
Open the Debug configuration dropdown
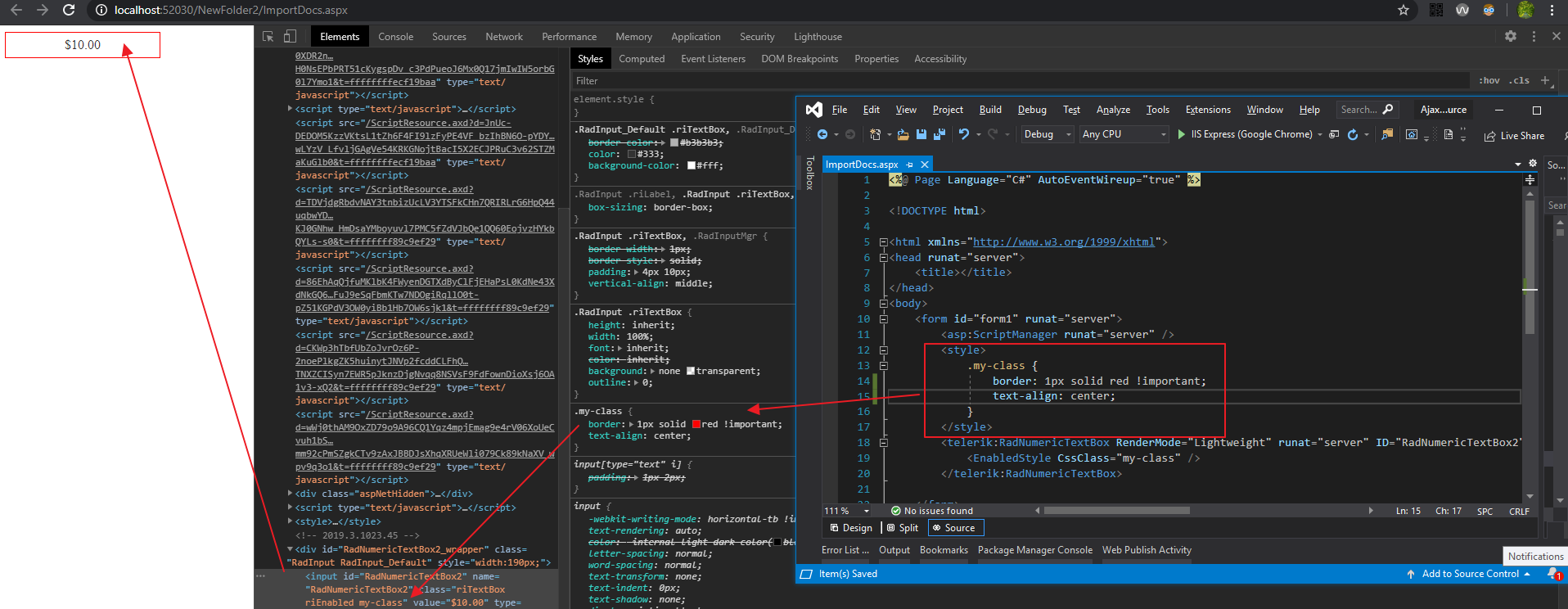click(1047, 134)
